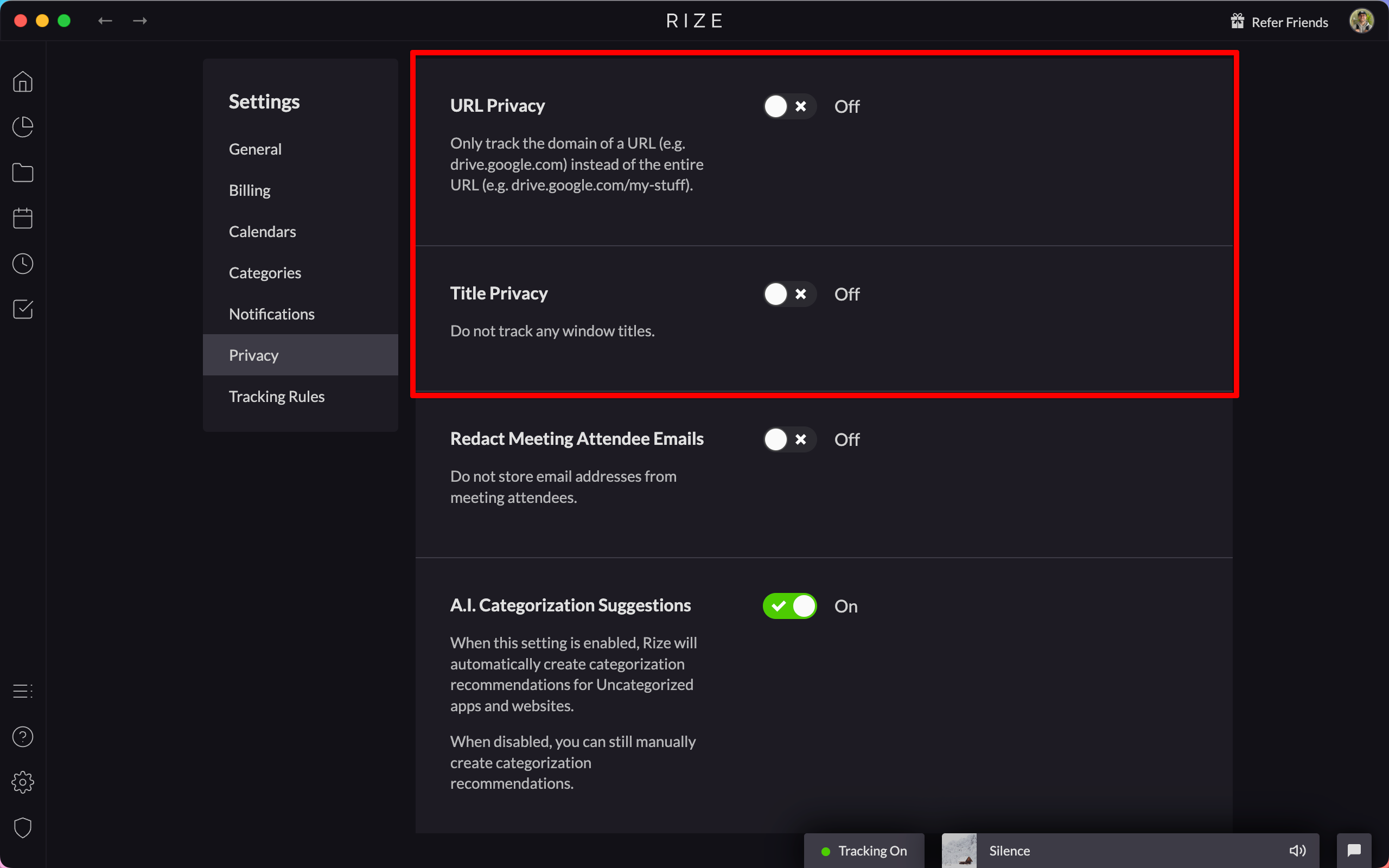Open Billing settings section
1389x868 pixels.
coord(301,190)
